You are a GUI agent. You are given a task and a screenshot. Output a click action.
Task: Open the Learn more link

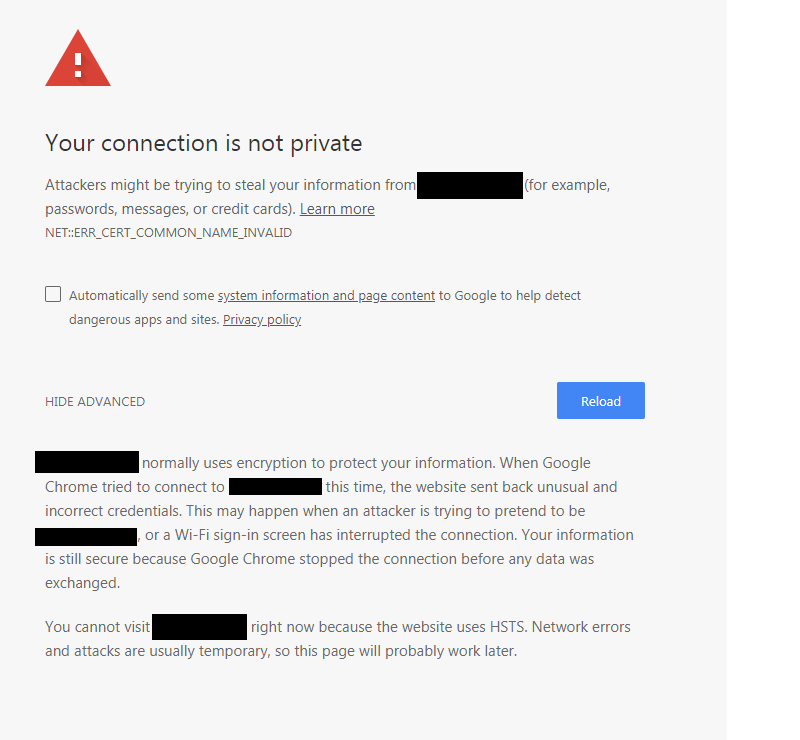point(337,208)
